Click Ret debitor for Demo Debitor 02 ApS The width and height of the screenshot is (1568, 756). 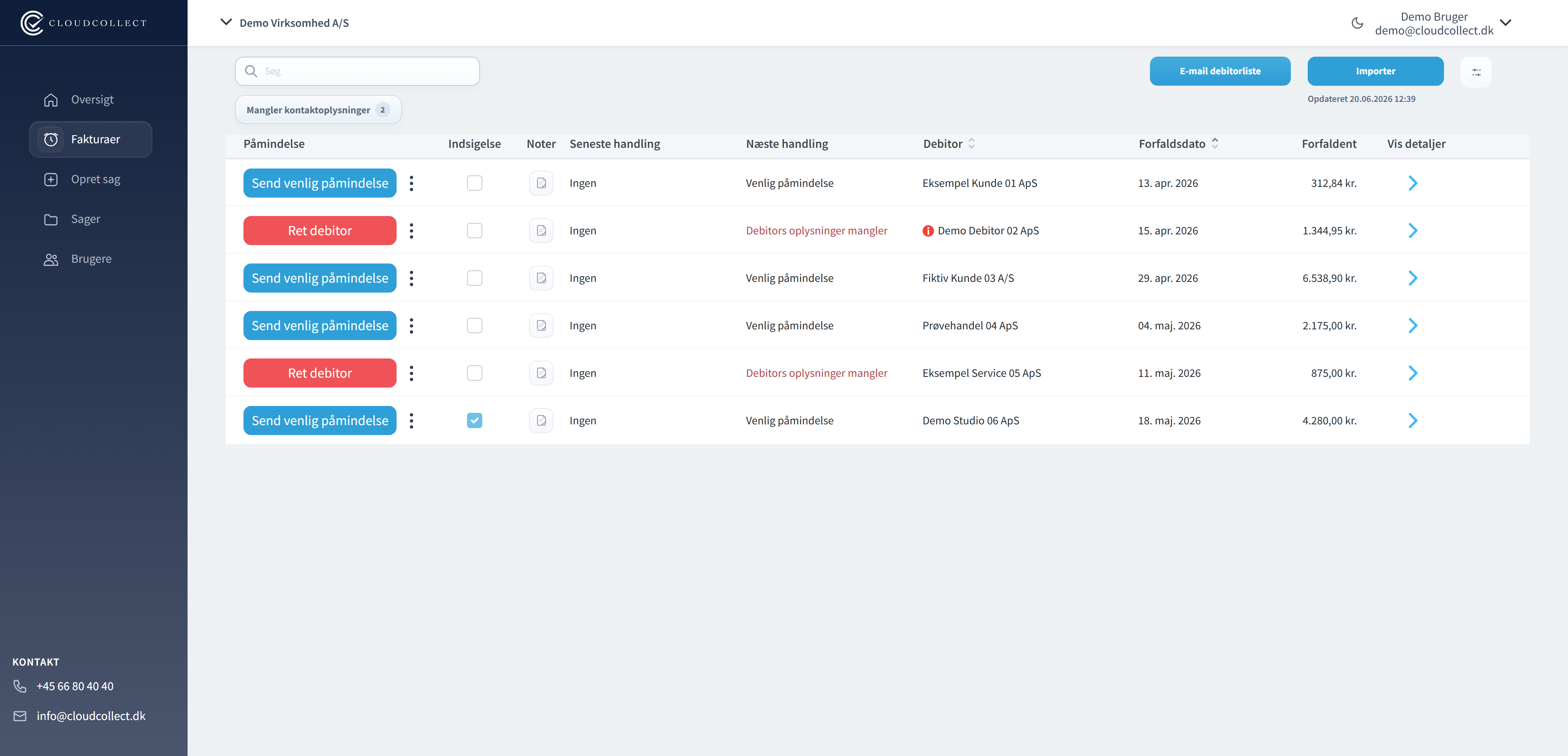point(320,231)
